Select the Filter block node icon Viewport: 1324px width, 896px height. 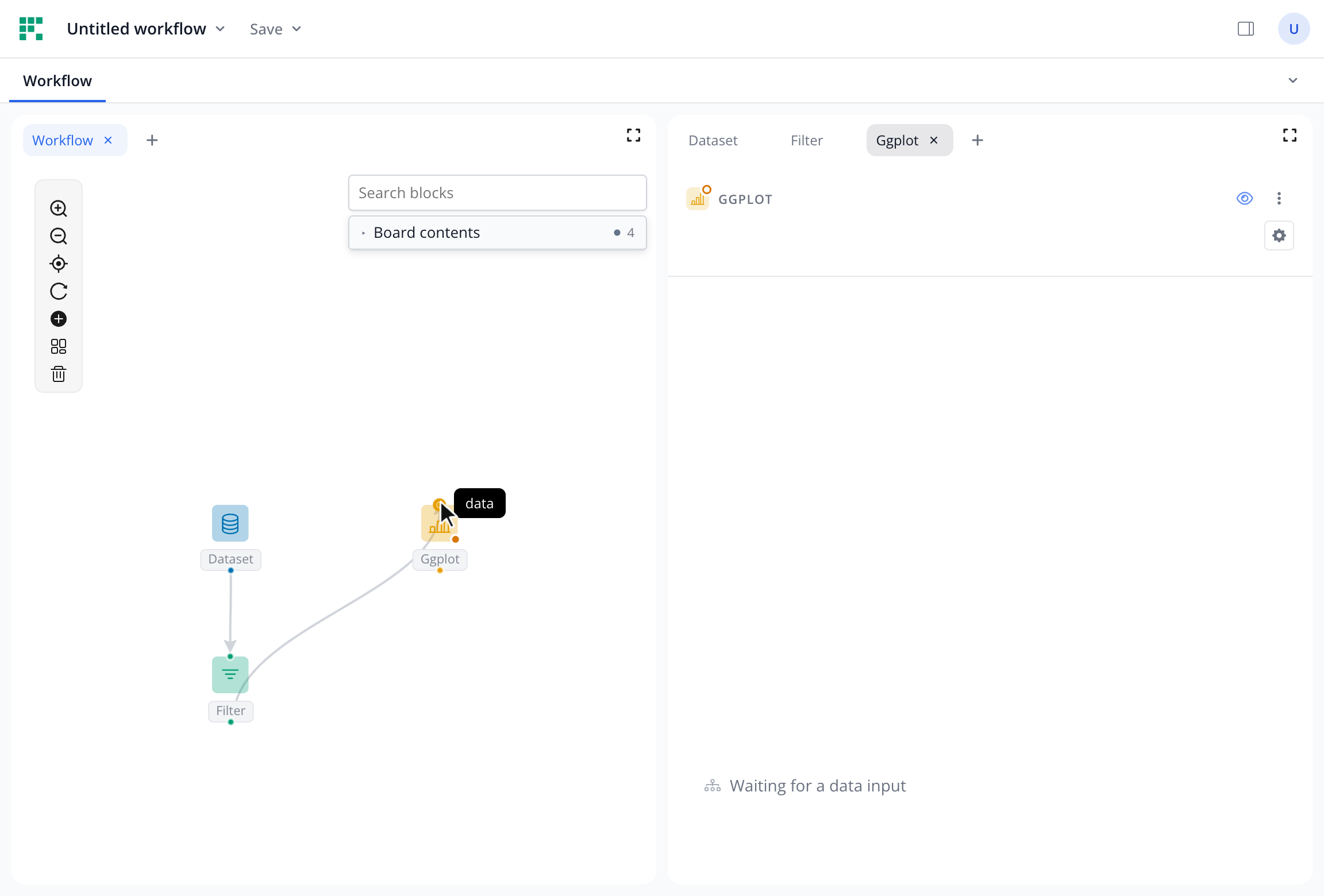(x=230, y=675)
